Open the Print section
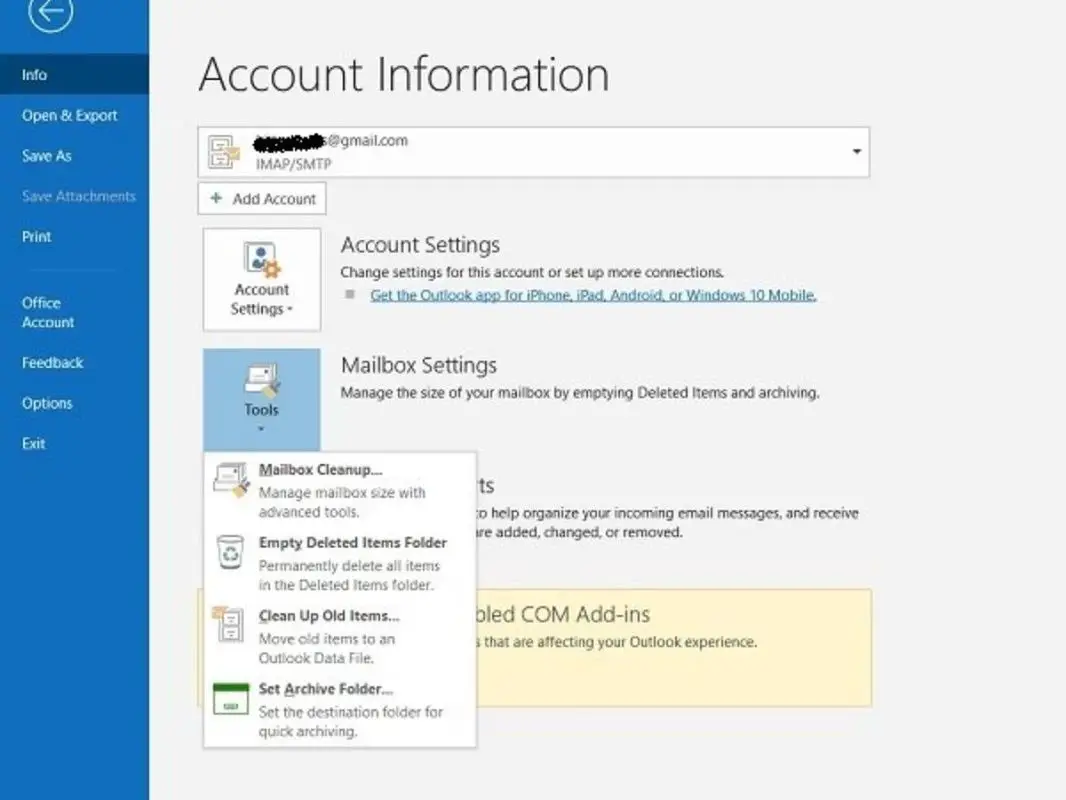The width and height of the screenshot is (1066, 800). [x=36, y=236]
